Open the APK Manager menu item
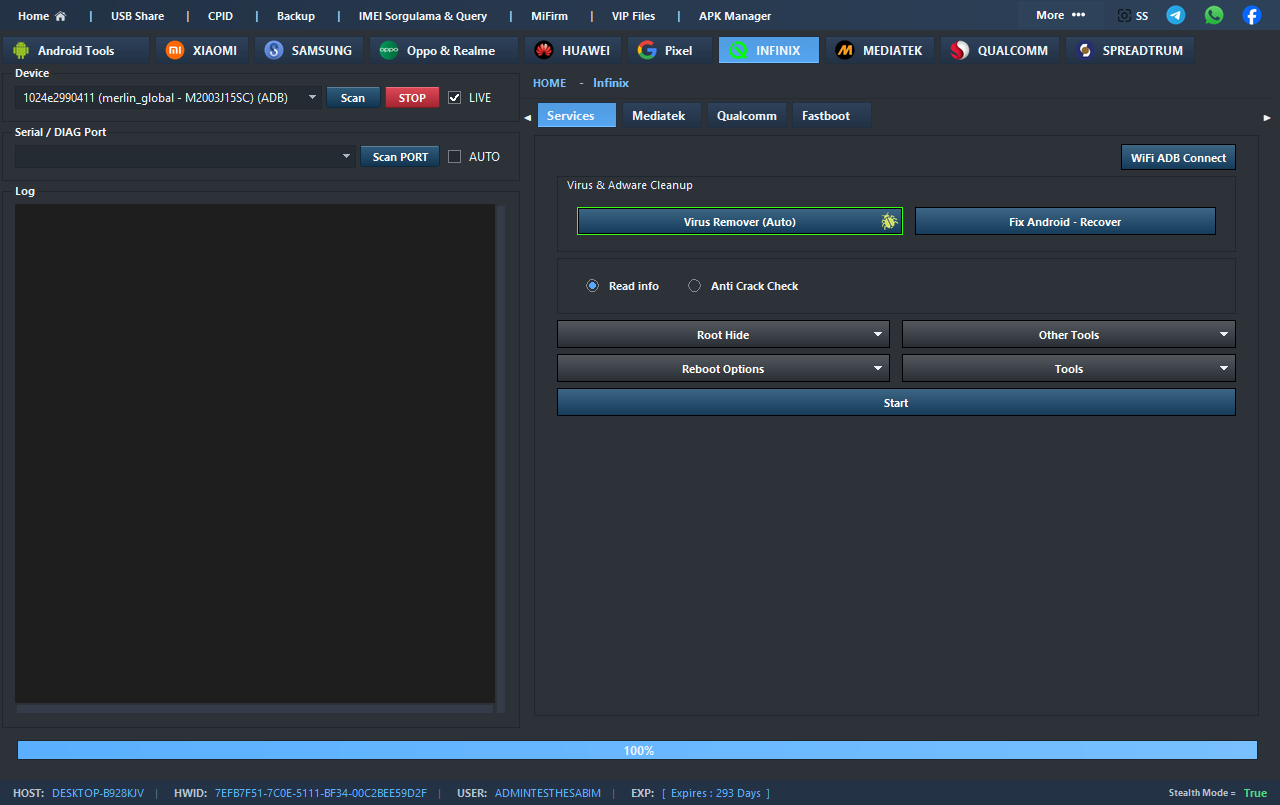 pyautogui.click(x=735, y=16)
